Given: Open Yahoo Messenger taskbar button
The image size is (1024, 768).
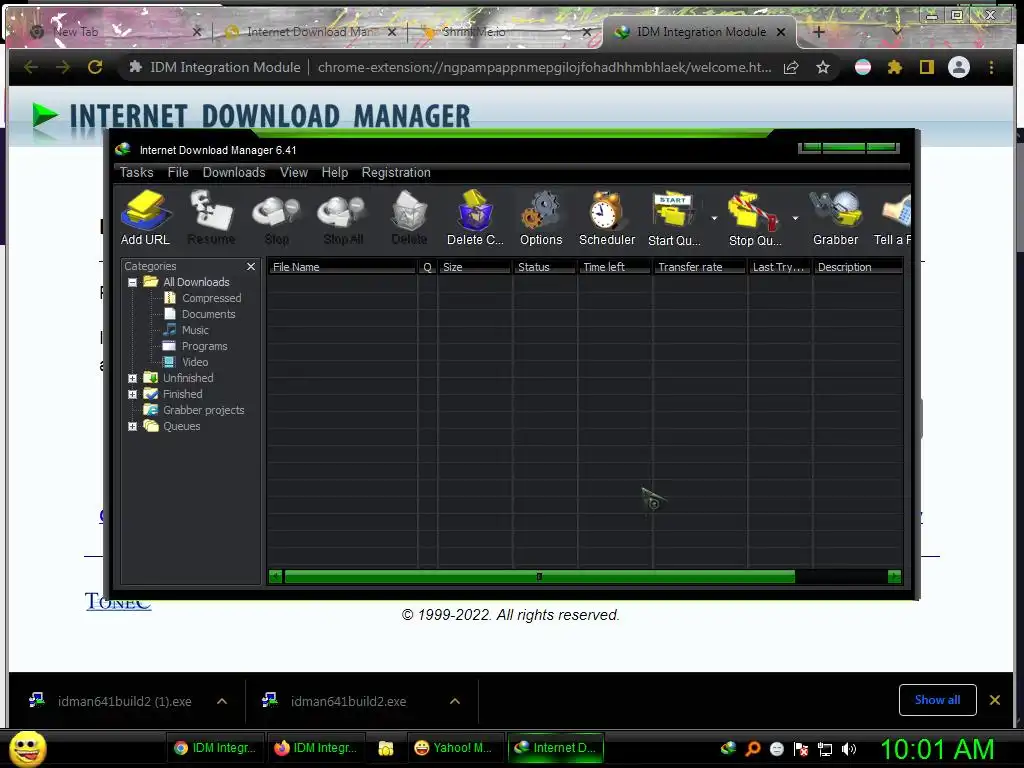Looking at the screenshot, I should coord(454,748).
